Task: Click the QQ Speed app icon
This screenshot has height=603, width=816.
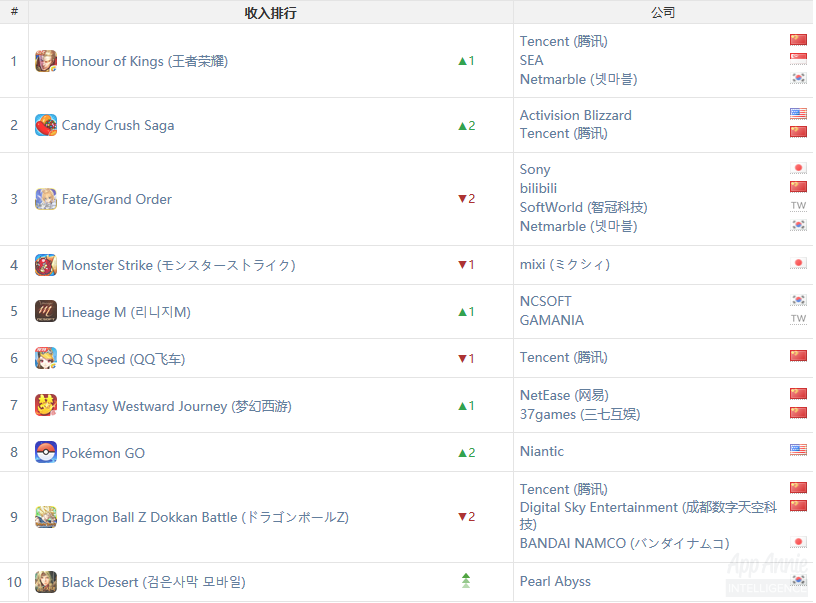Action: pos(46,358)
